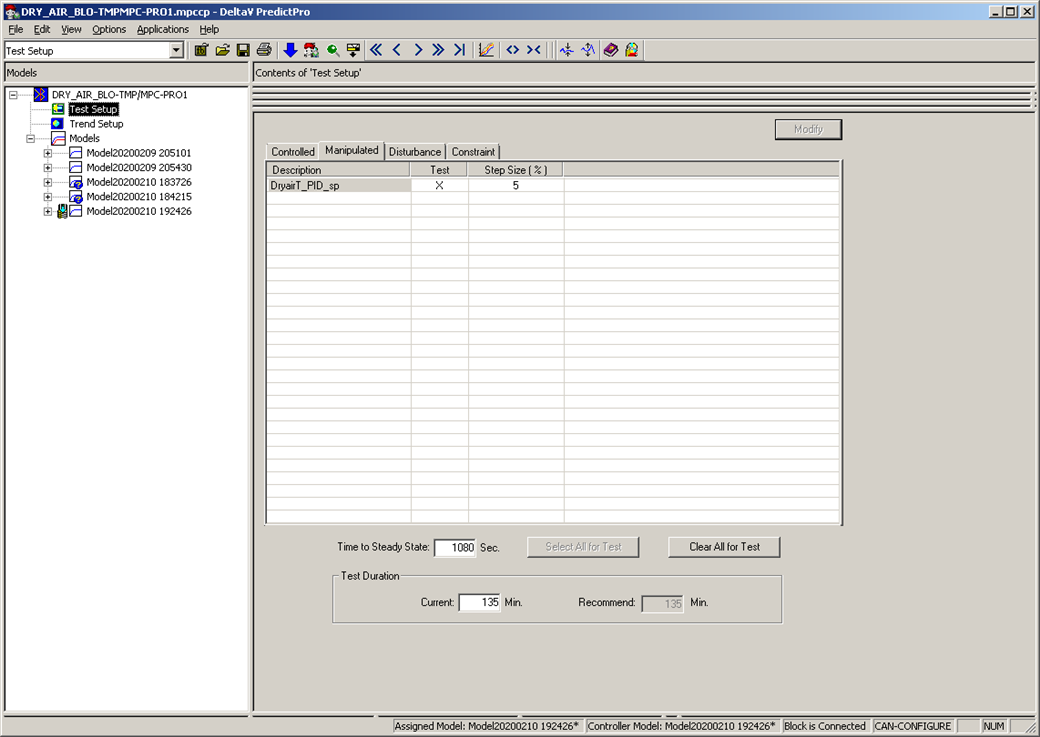Open the Help menu

point(209,29)
